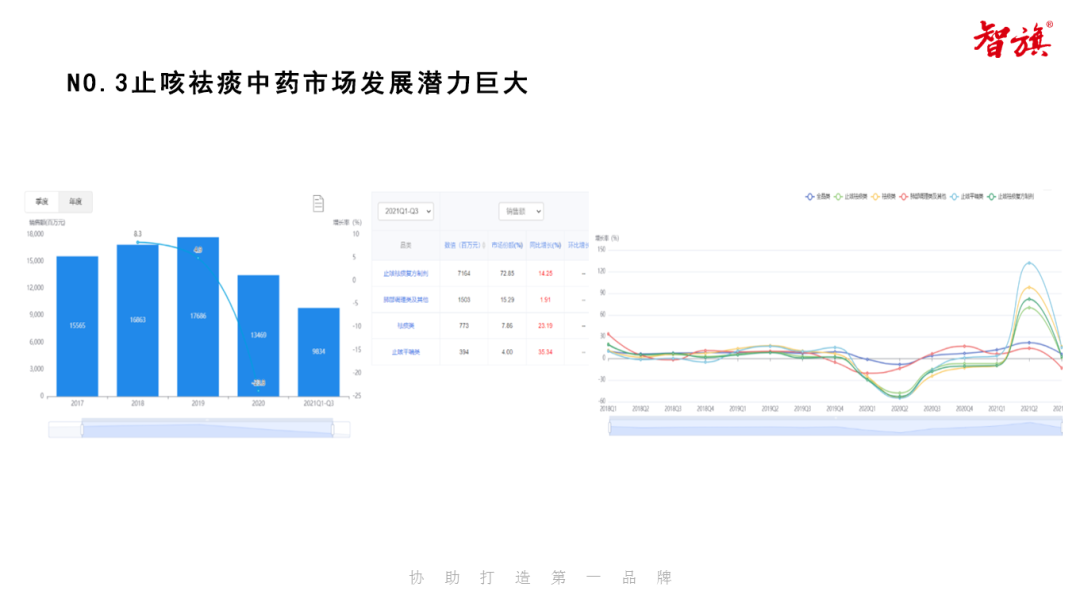Click the 同比增长(%) column header
The image size is (1080, 606).
point(545,245)
